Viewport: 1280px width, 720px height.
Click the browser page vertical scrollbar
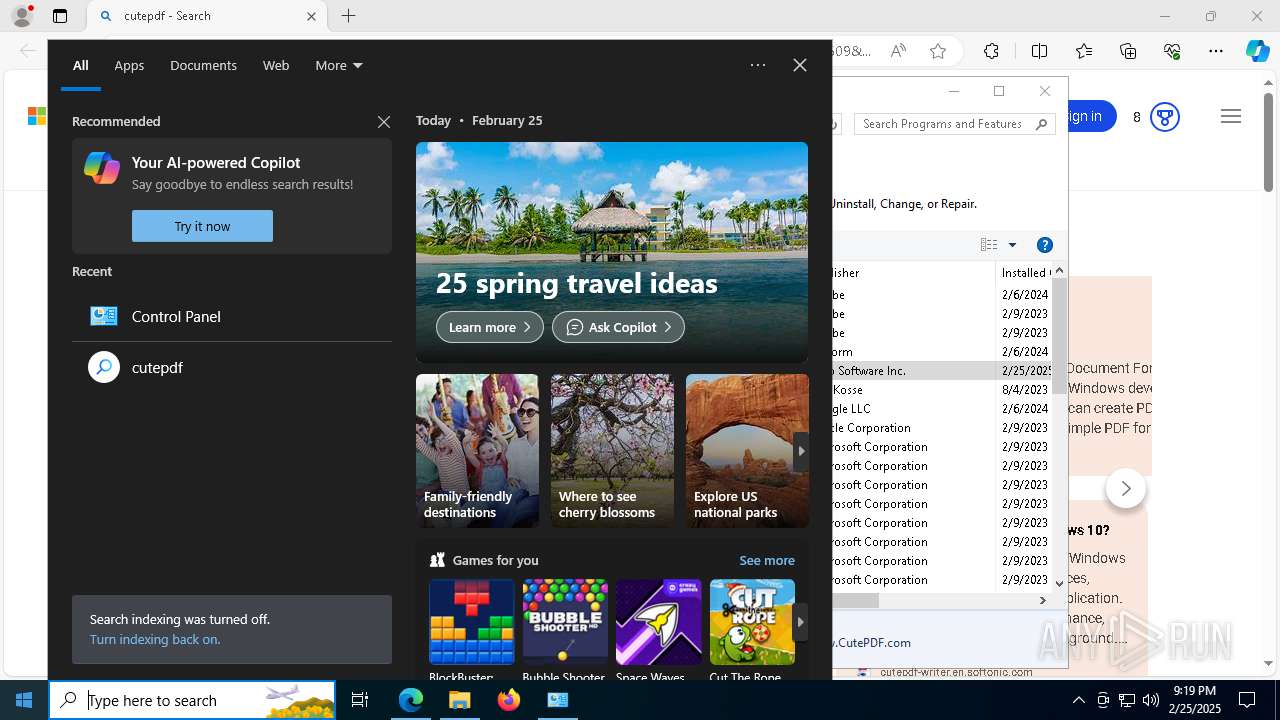click(1268, 142)
